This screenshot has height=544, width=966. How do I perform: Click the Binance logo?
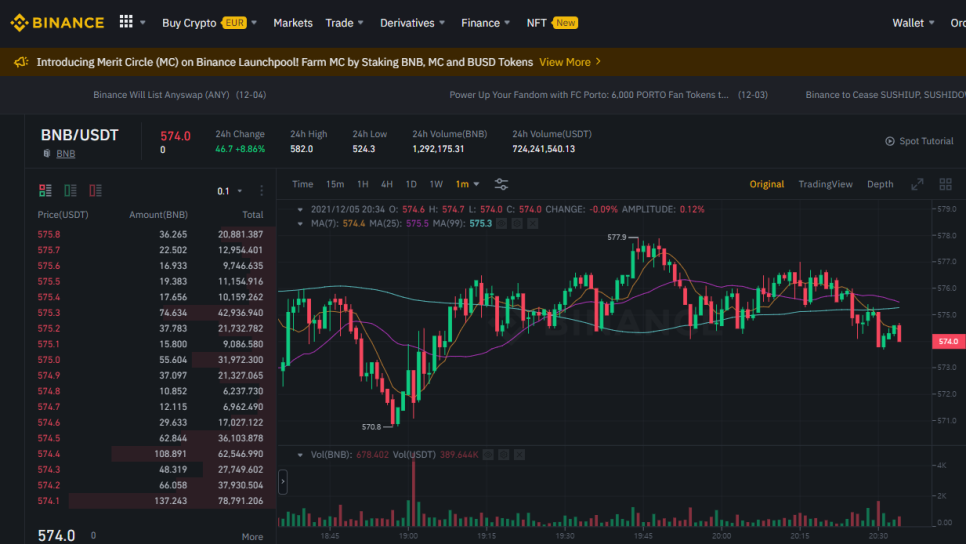[x=57, y=23]
